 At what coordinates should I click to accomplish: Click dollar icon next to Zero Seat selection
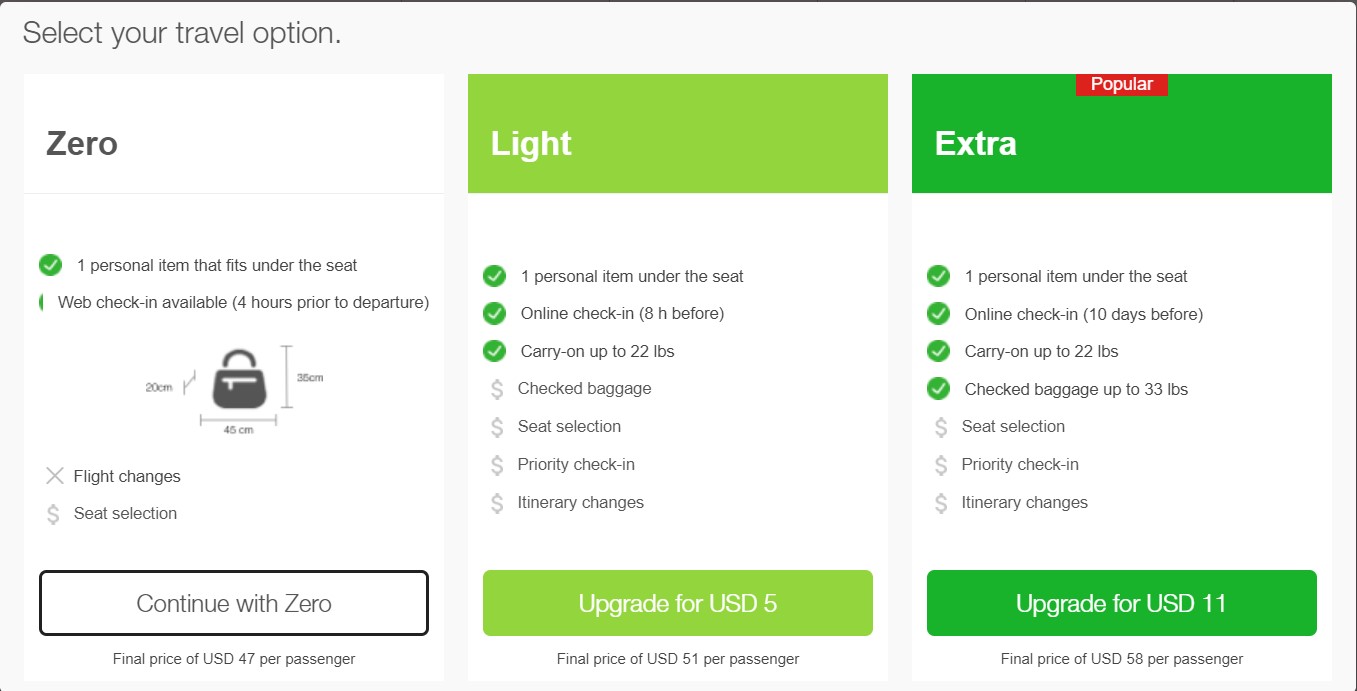54,514
